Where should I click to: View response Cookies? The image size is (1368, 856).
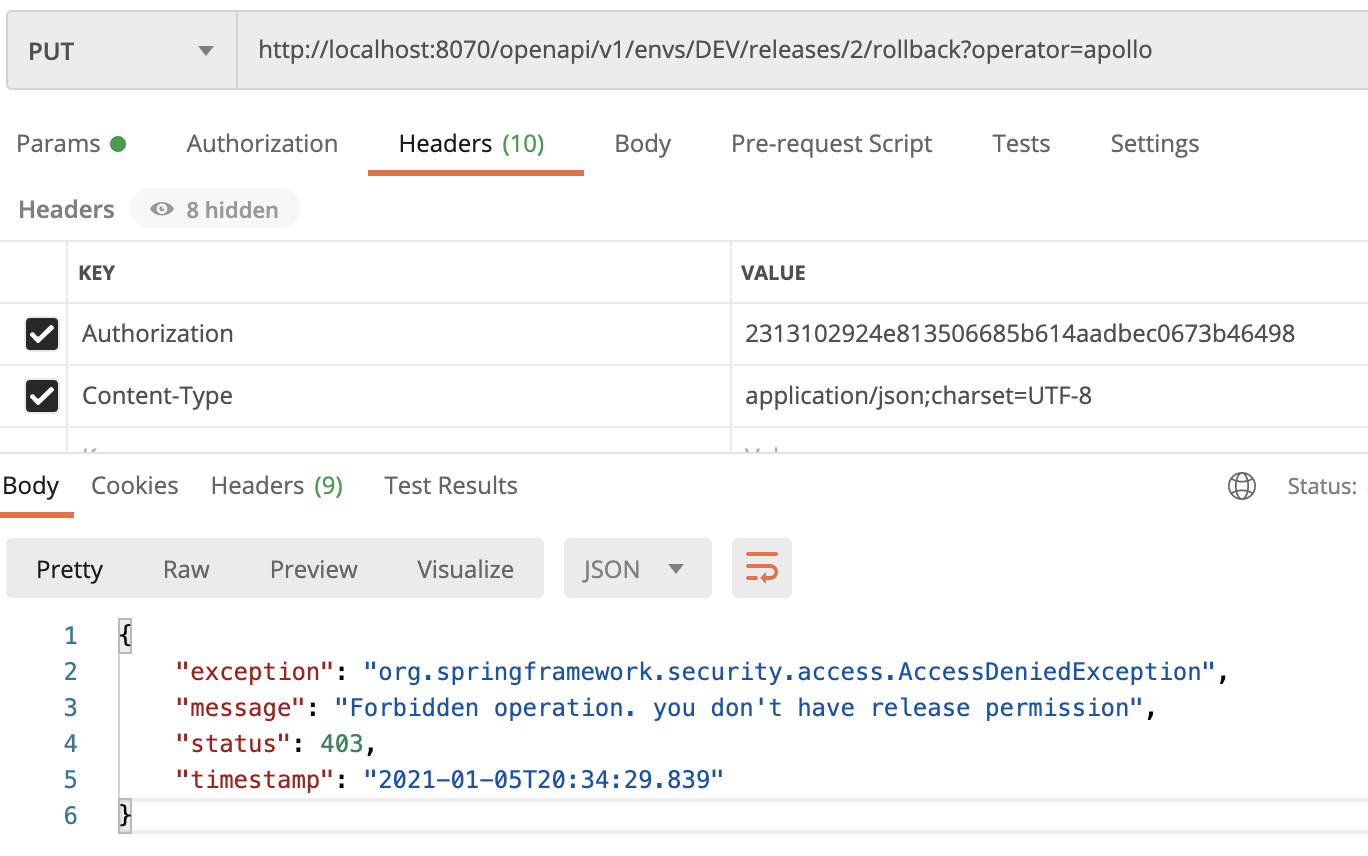[x=134, y=485]
